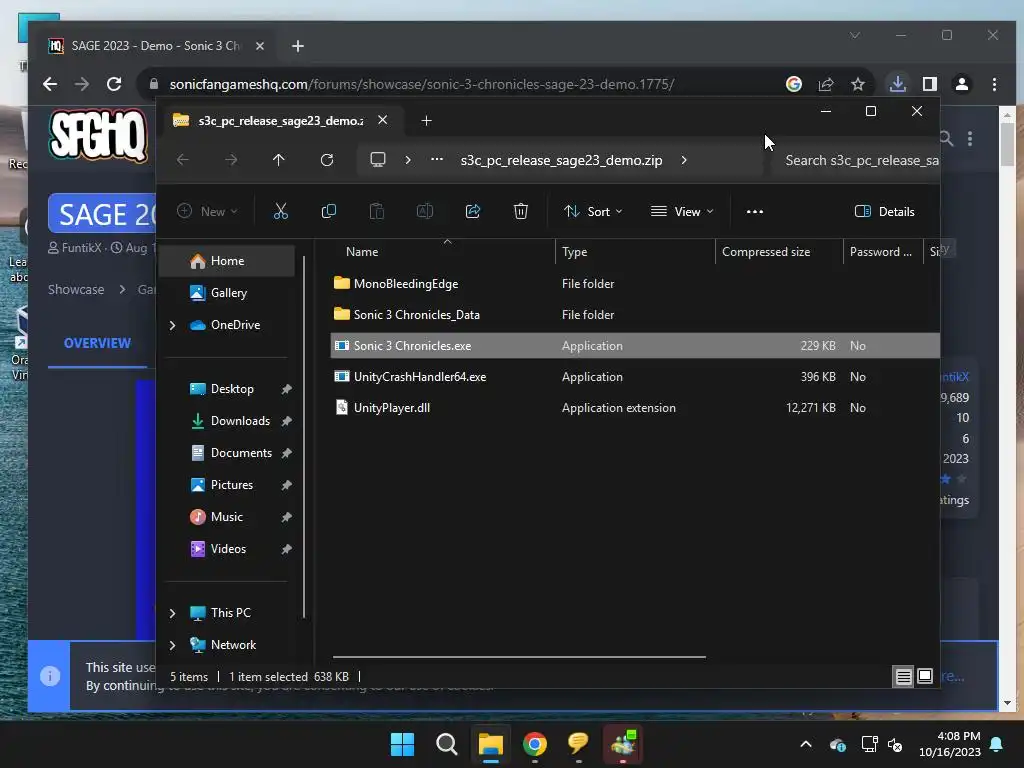1024x768 pixels.
Task: Expand chevron after PC icon in address bar
Action: click(x=408, y=160)
